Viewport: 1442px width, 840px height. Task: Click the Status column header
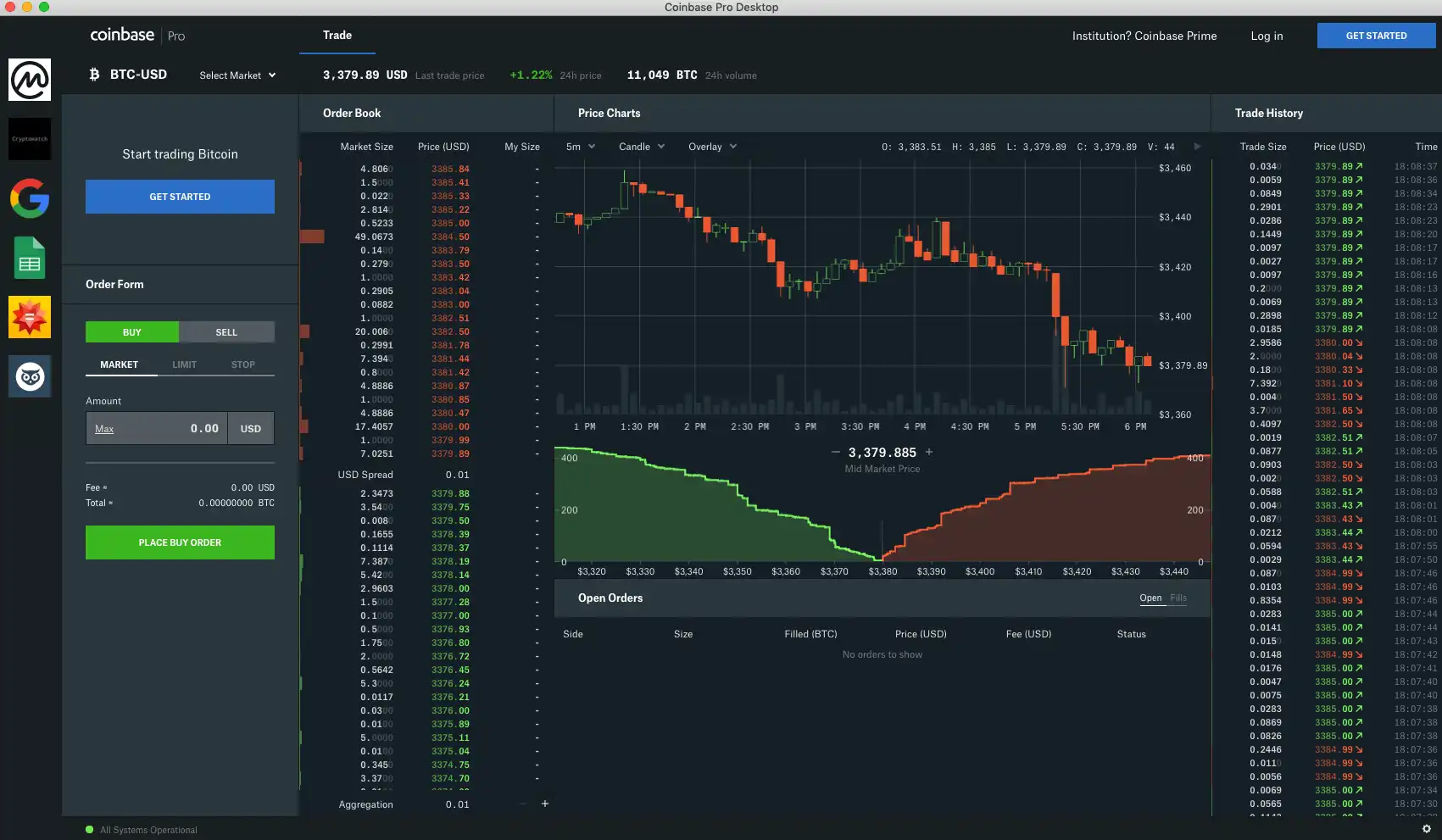coord(1131,634)
